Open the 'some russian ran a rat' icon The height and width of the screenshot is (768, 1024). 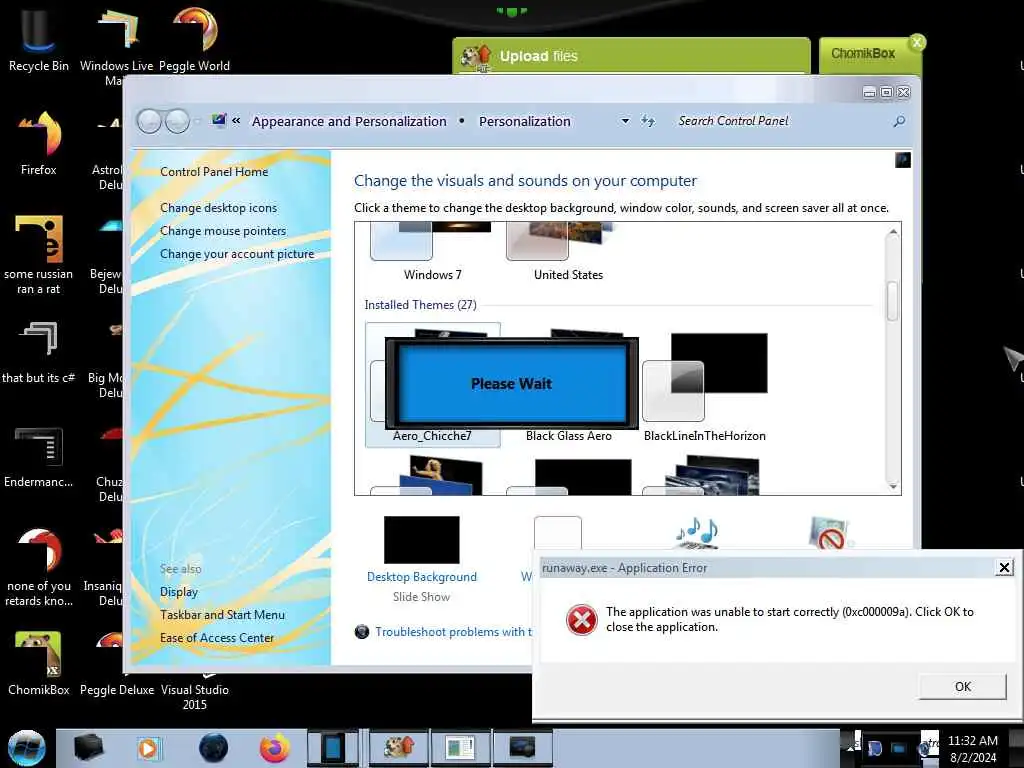click(x=38, y=255)
